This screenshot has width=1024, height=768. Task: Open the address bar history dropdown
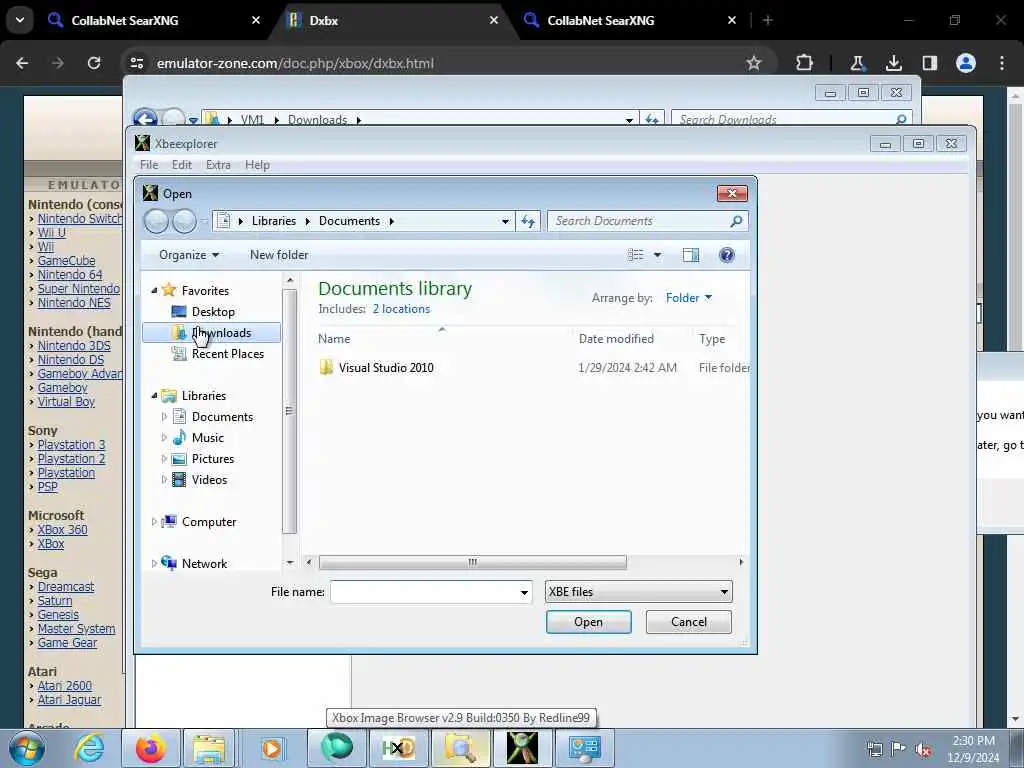coord(505,221)
